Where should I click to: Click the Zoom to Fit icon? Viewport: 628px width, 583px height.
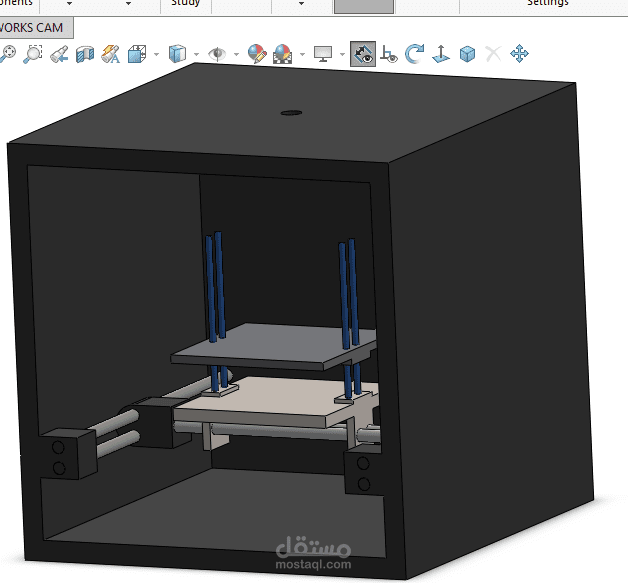7,54
